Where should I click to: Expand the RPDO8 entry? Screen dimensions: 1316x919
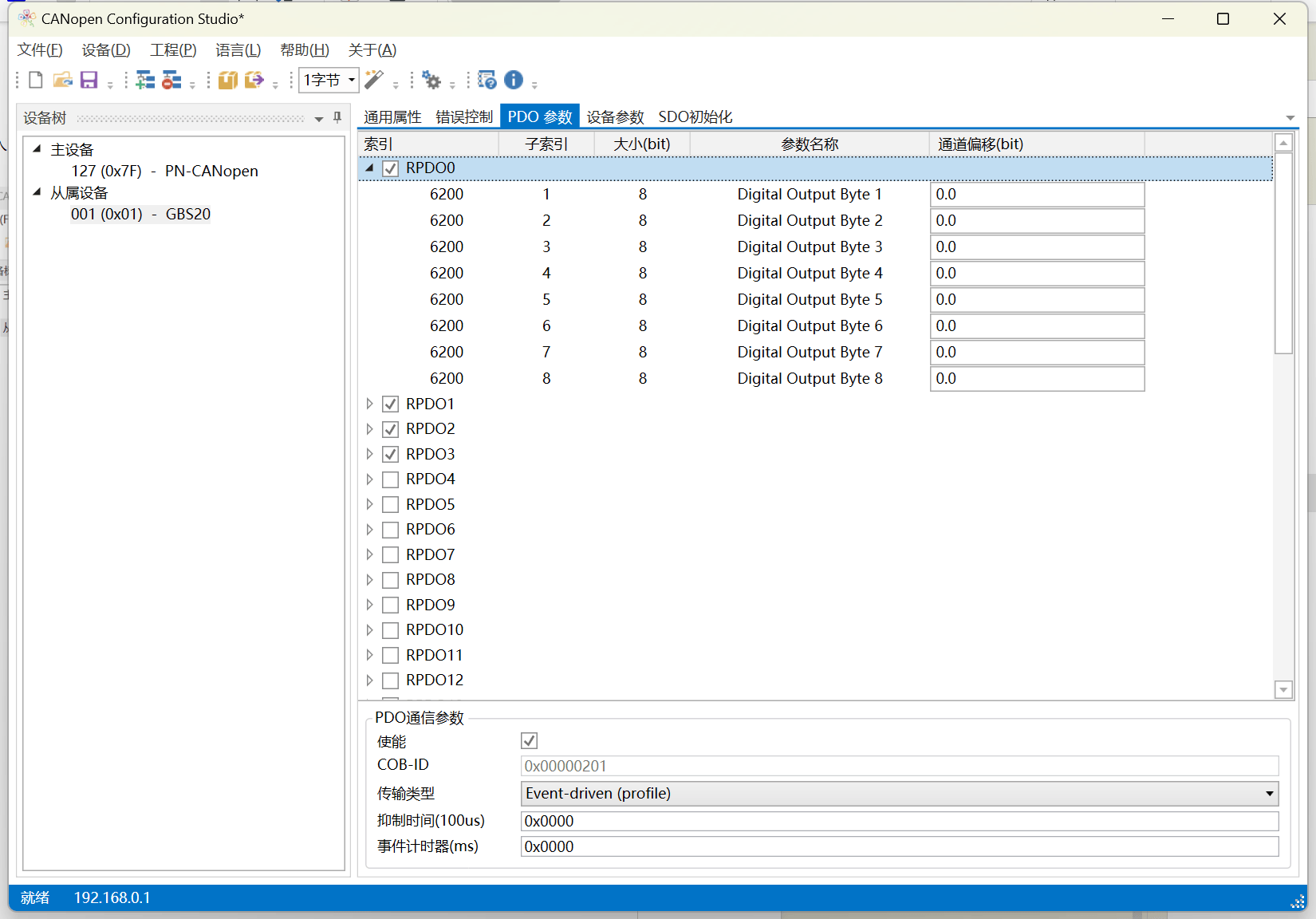pyautogui.click(x=369, y=579)
